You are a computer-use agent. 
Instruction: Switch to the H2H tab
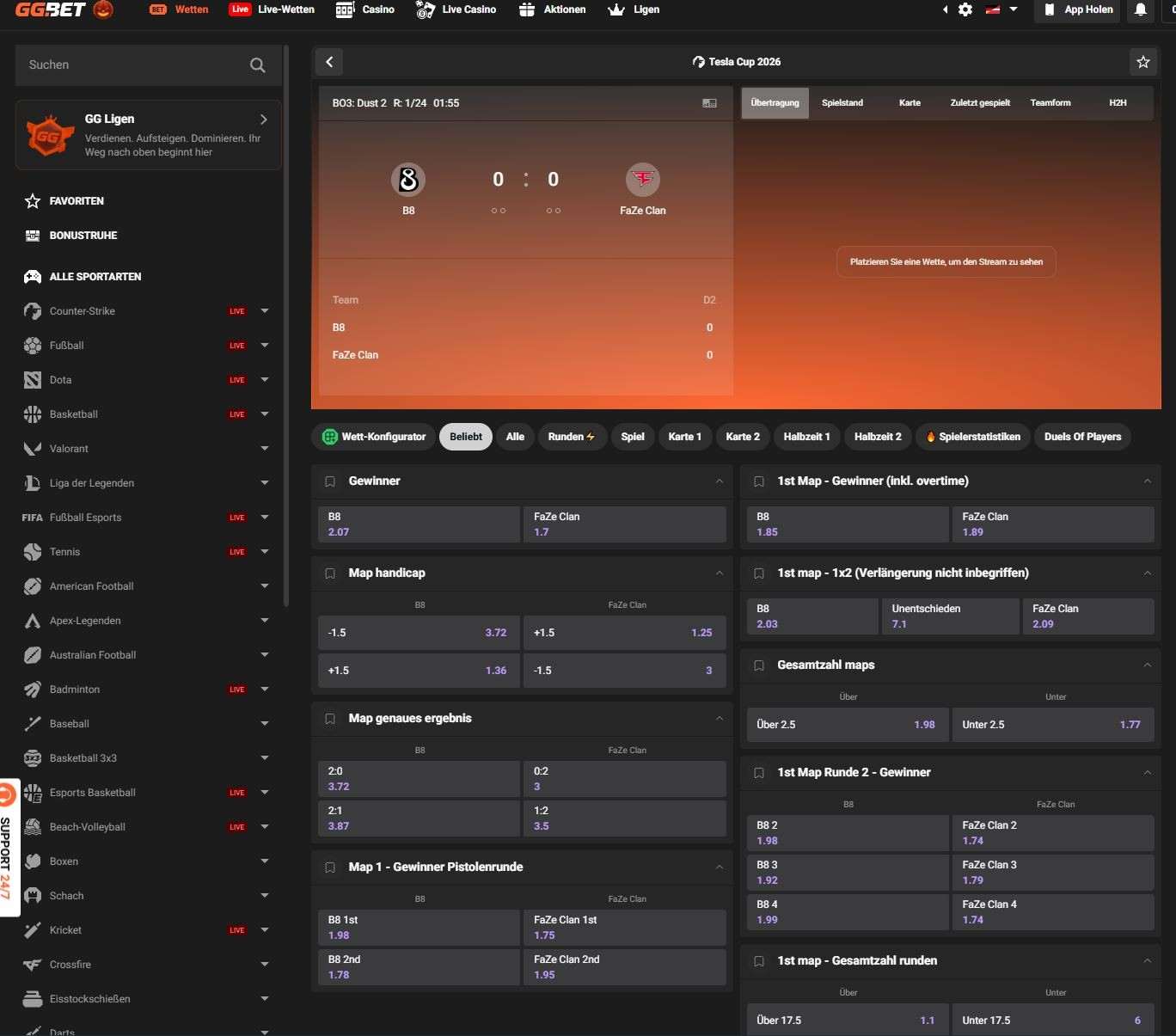tap(1118, 103)
